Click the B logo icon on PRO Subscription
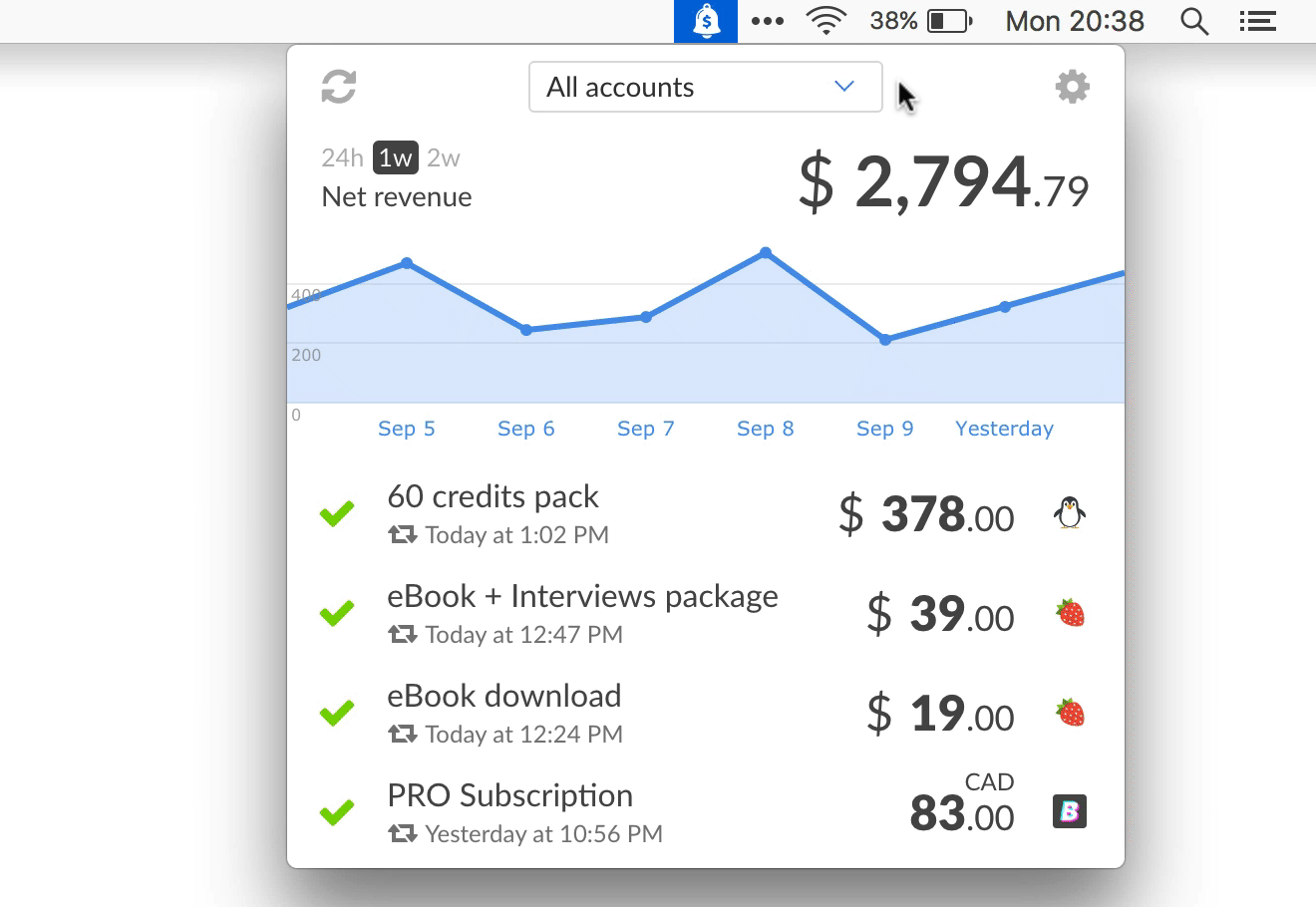 pos(1070,811)
